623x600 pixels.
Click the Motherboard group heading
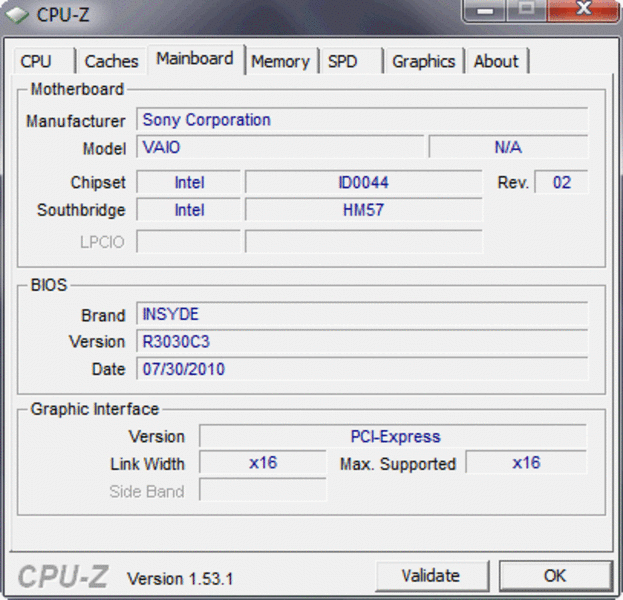point(77,89)
